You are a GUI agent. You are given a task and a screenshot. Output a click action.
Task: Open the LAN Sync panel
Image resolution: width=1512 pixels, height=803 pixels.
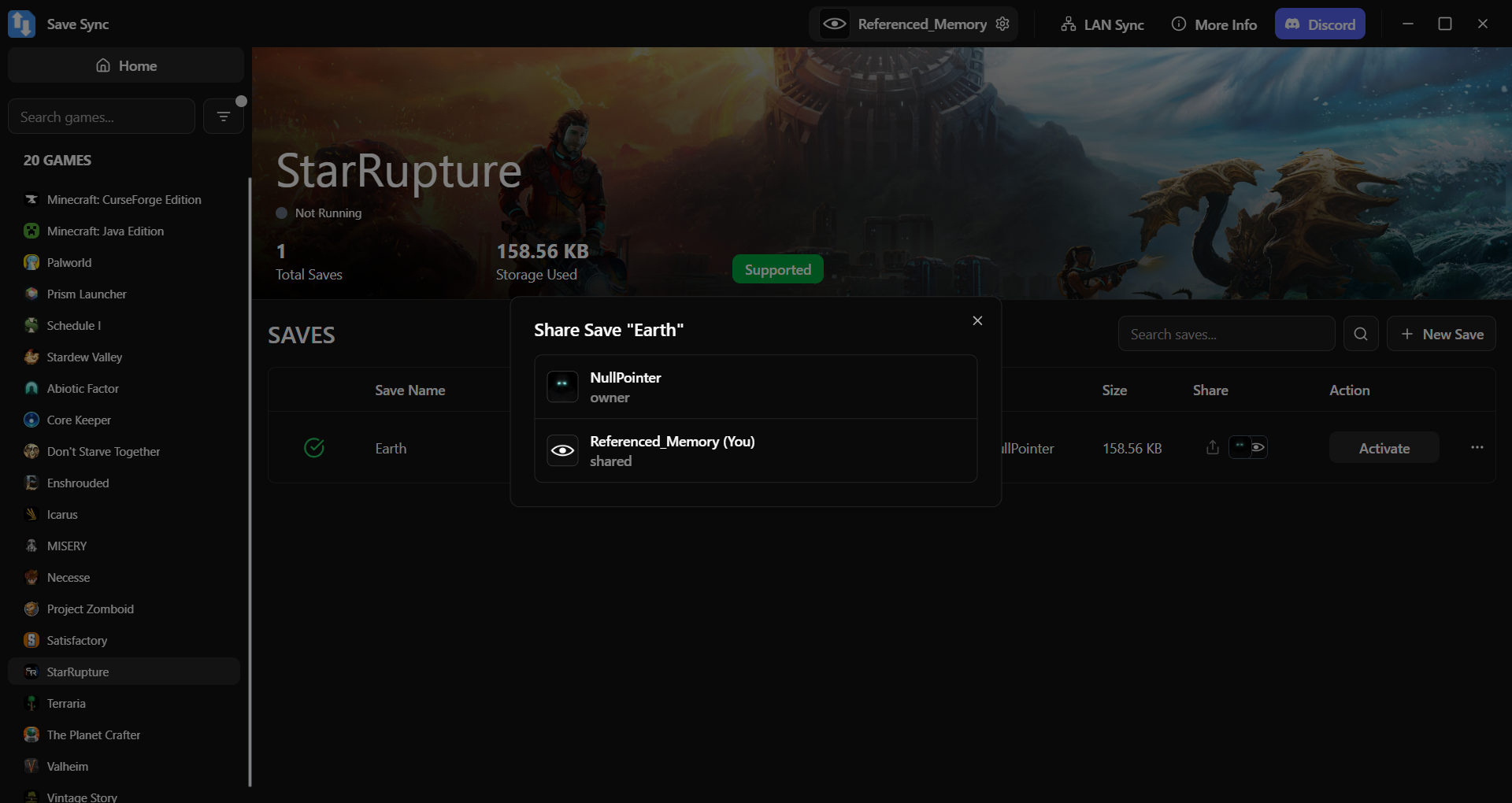point(1102,24)
